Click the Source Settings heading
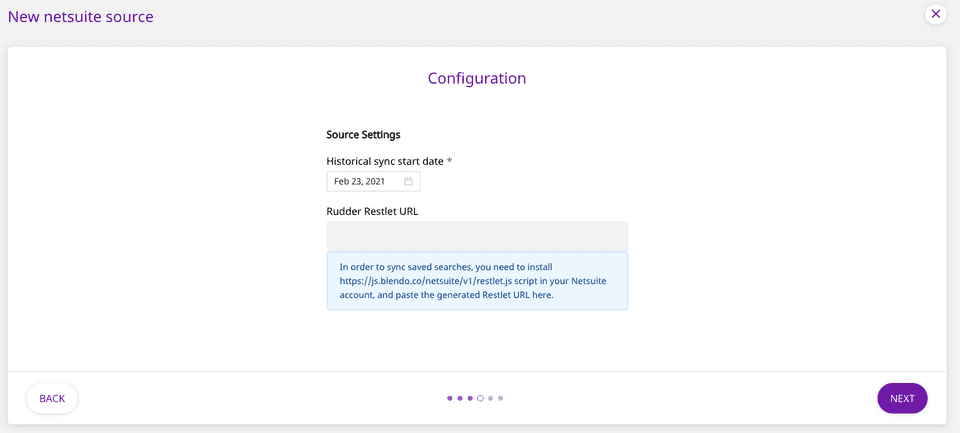 coord(363,134)
